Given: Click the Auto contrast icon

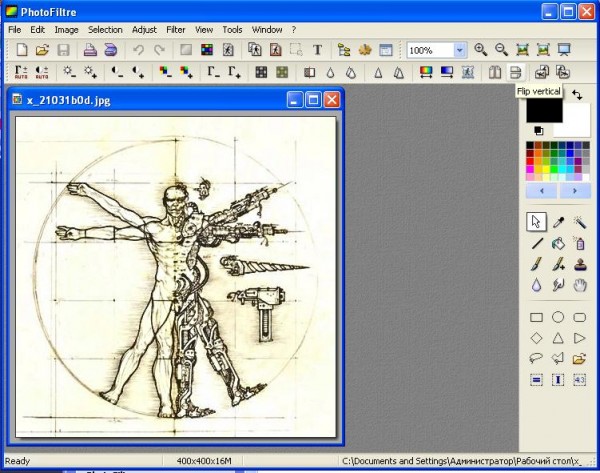Looking at the screenshot, I should 42,72.
